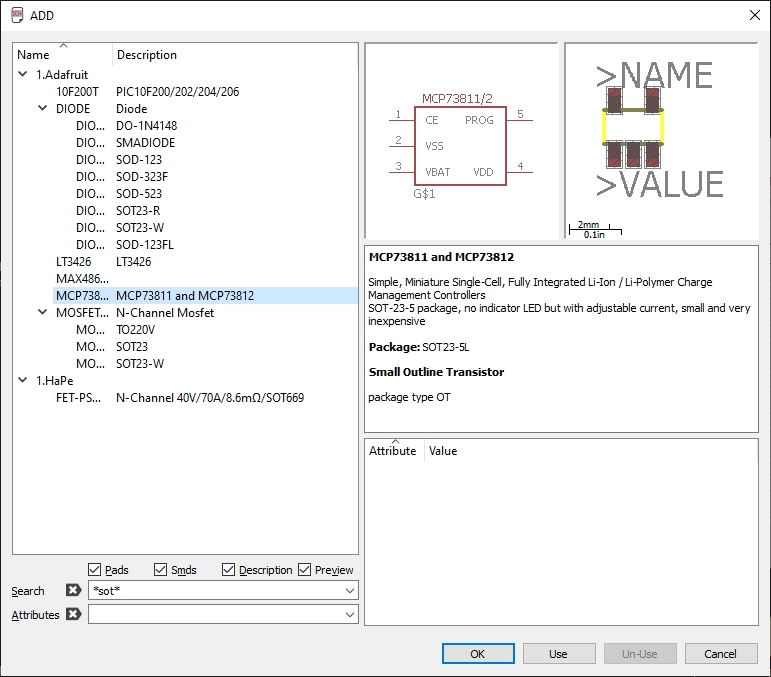This screenshot has width=771, height=677.
Task: Collapse the 1.HaPe library
Action: (x=23, y=380)
